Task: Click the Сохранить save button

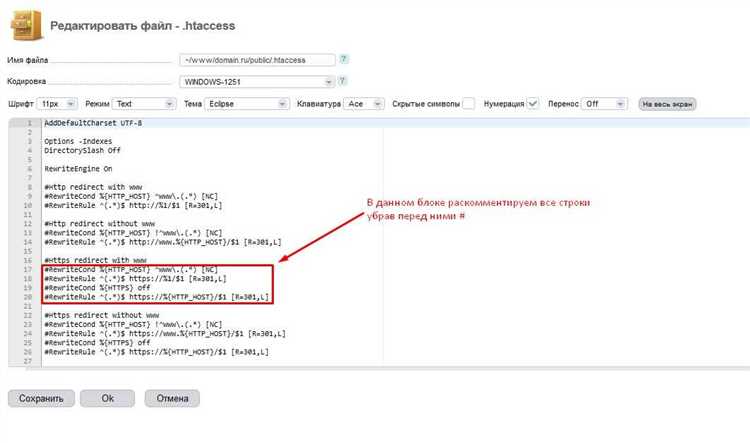Action: (x=41, y=399)
